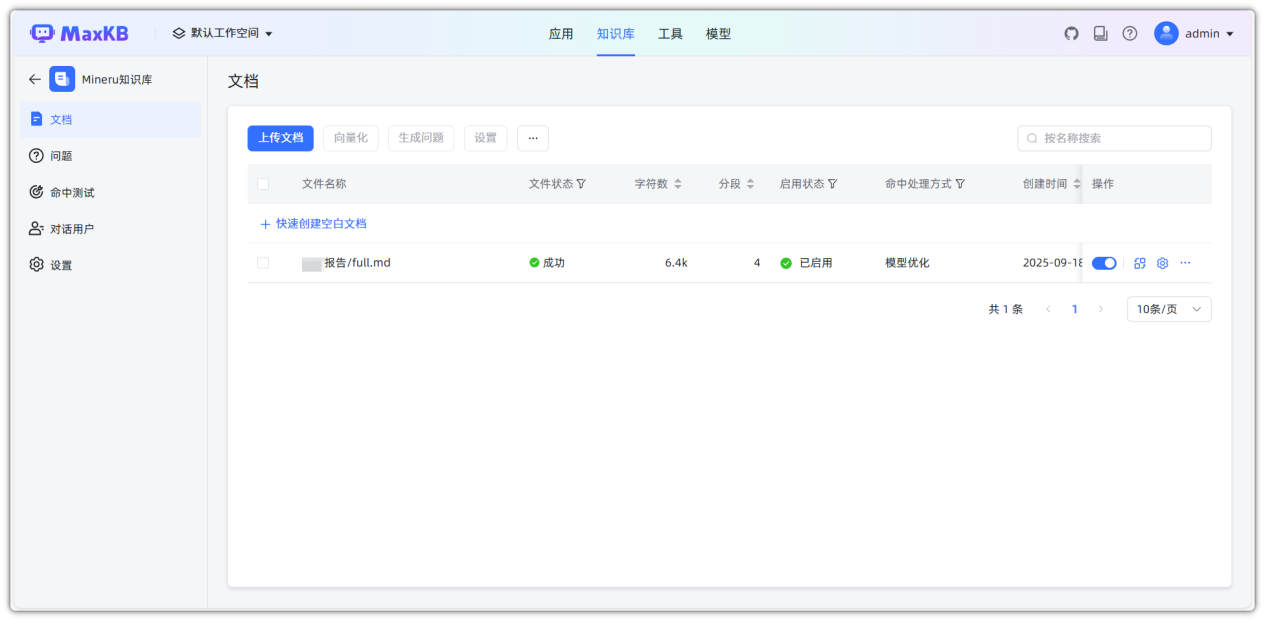The image size is (1265, 621).
Task: Open the documentation book icon
Action: [x=1100, y=34]
